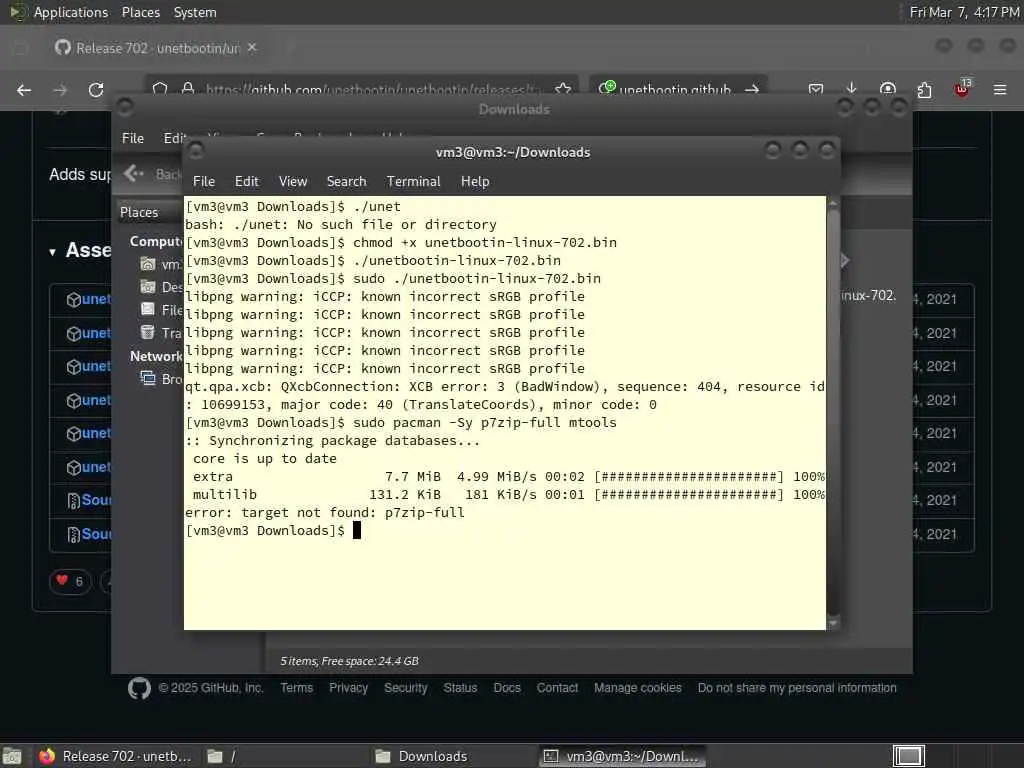Open the GitHub footer Status link
The height and width of the screenshot is (768, 1024).
pyautogui.click(x=460, y=688)
